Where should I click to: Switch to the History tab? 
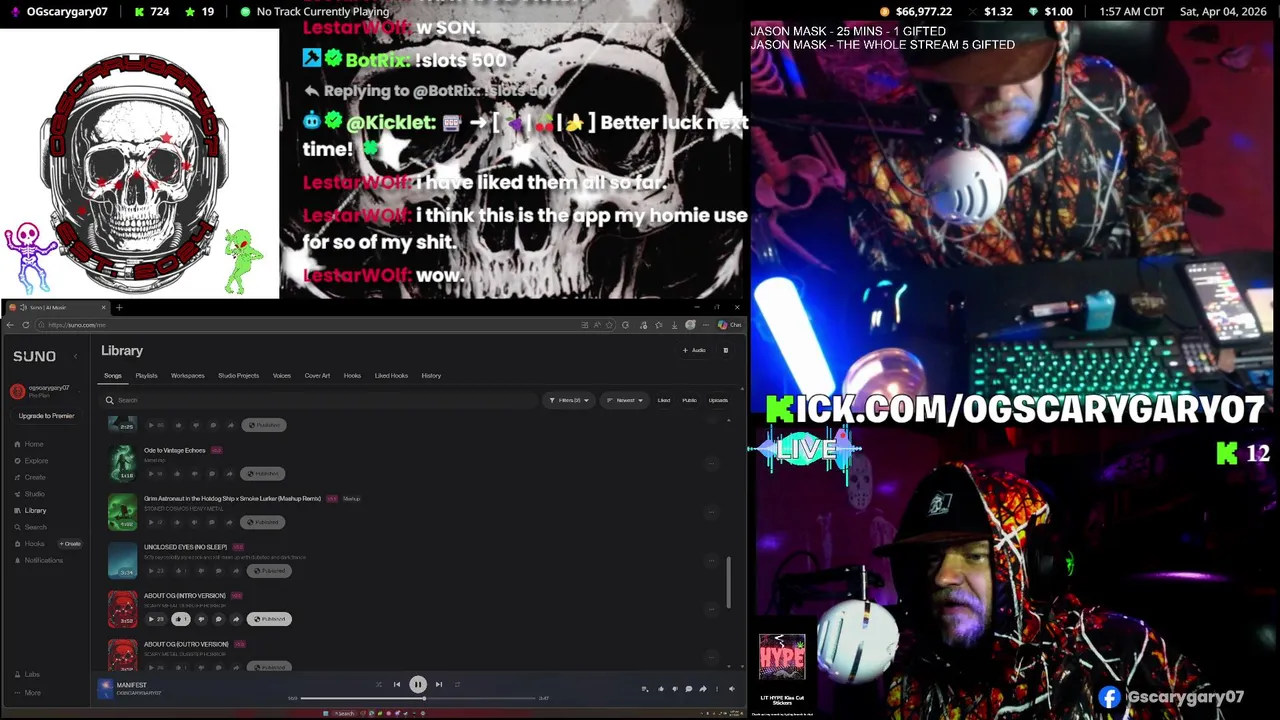point(431,376)
